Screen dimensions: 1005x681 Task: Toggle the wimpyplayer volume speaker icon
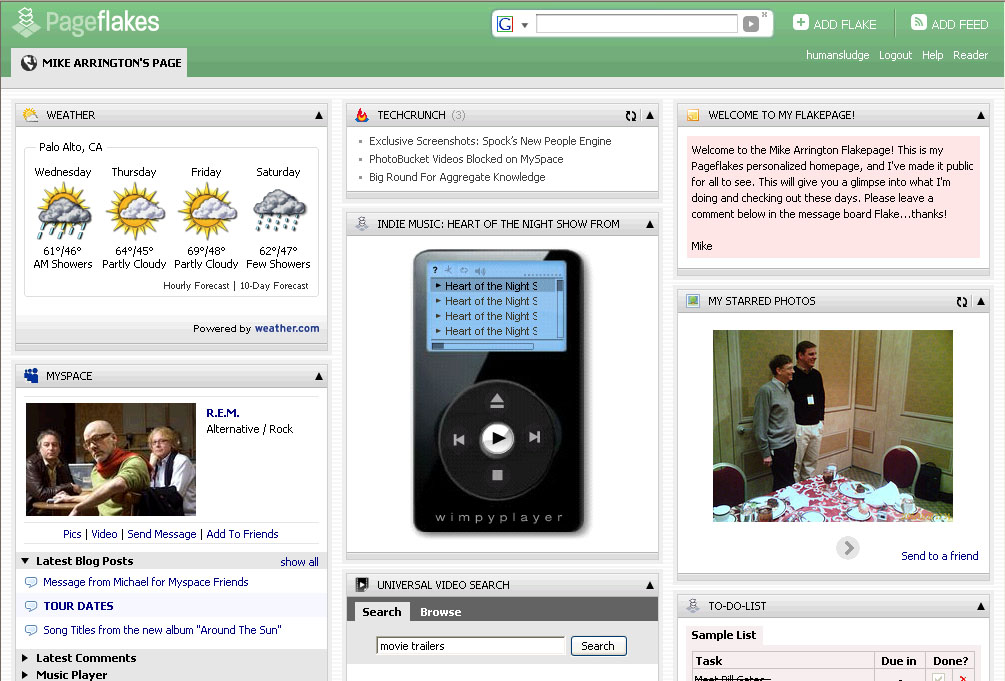pos(480,270)
